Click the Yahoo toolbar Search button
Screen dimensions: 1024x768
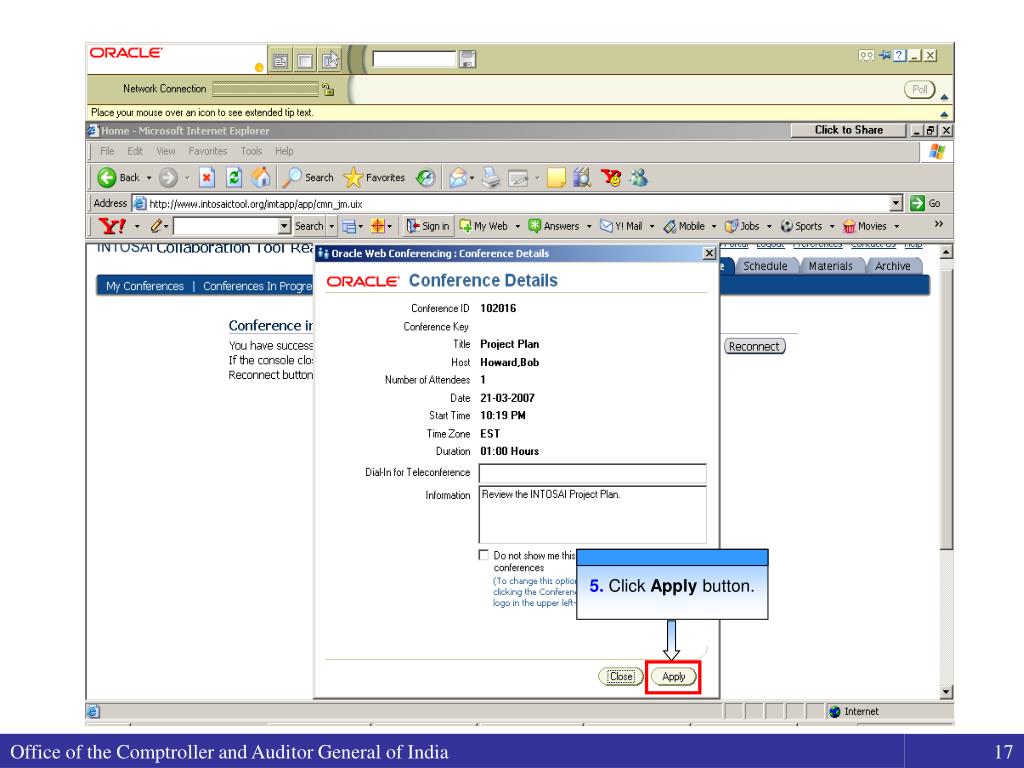tap(309, 226)
